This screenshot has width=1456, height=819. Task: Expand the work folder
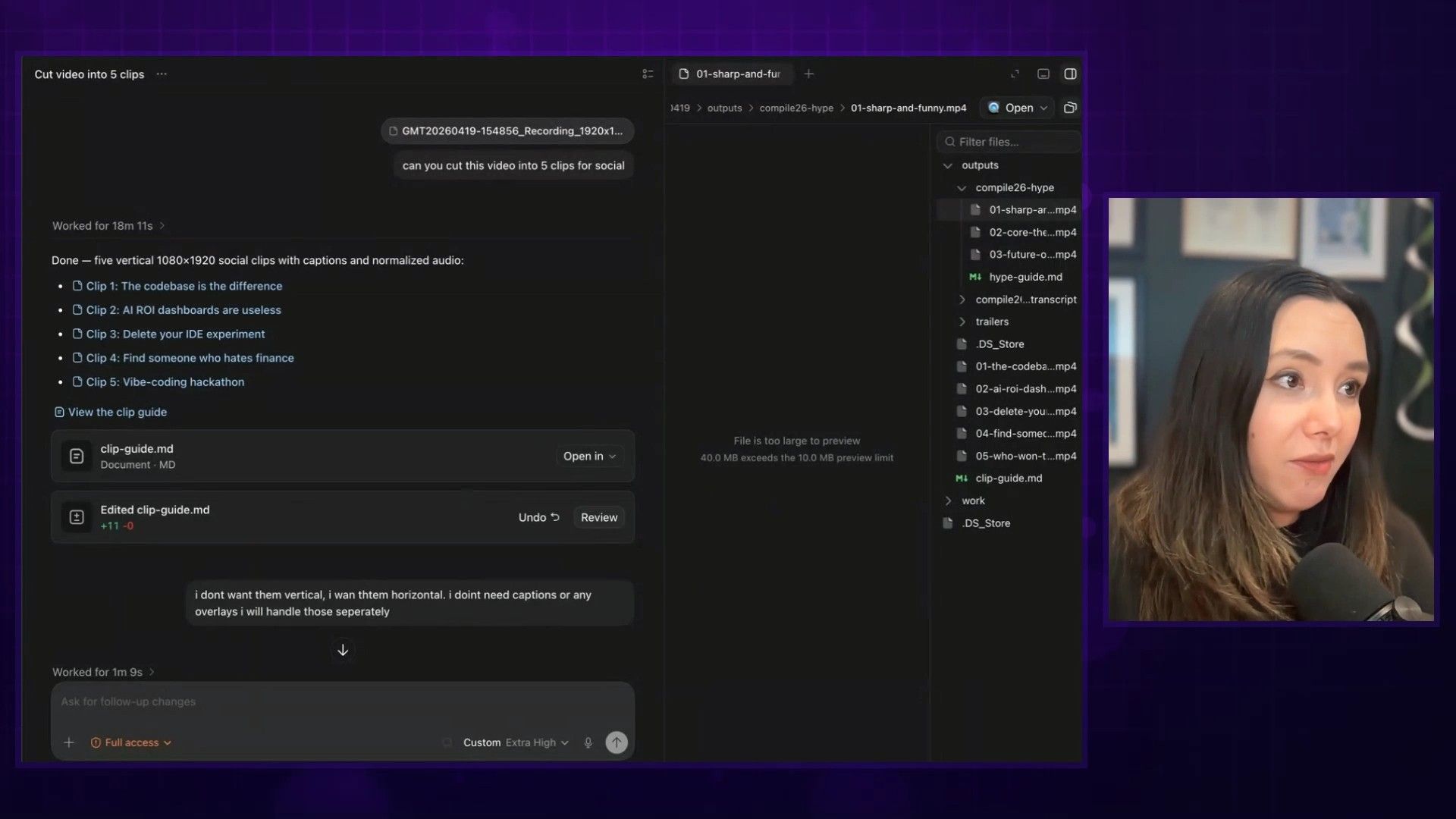click(948, 500)
